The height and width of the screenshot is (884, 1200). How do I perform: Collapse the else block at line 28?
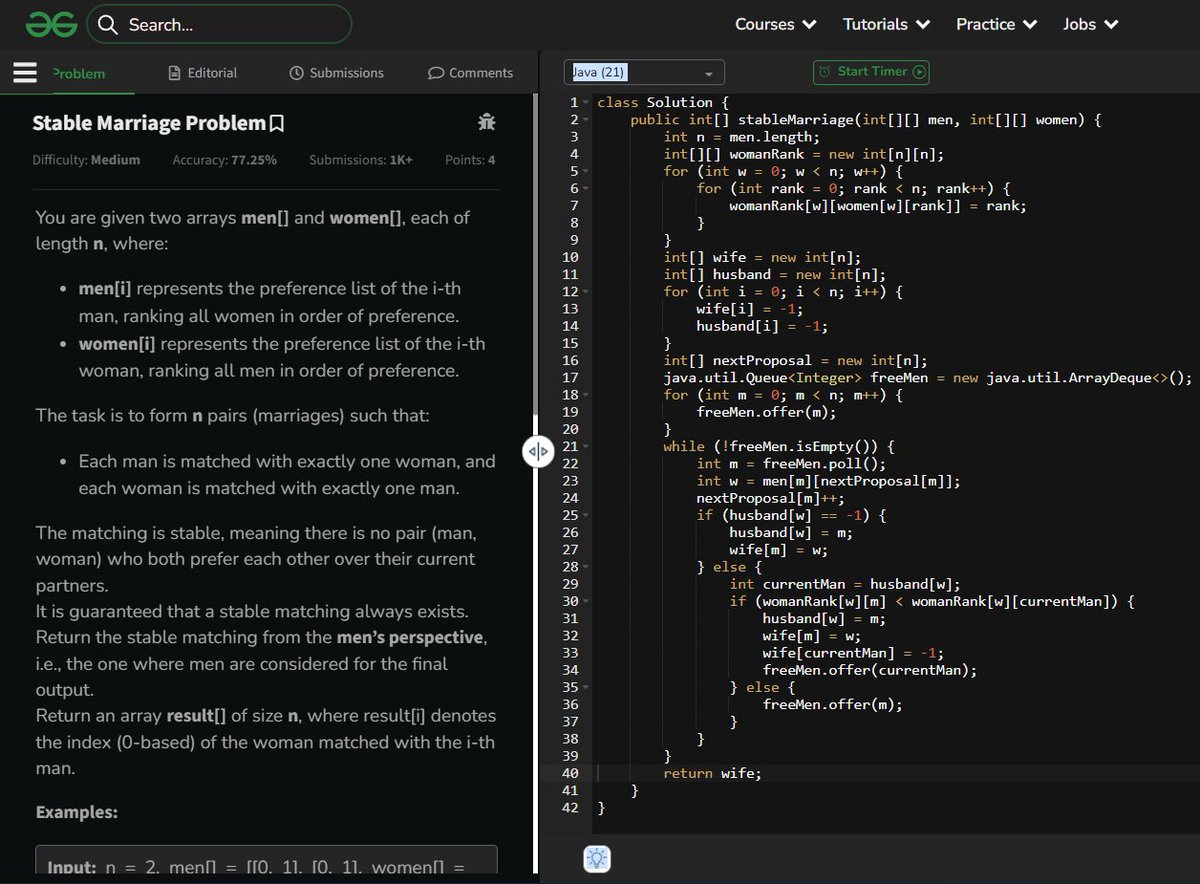[x=586, y=567]
